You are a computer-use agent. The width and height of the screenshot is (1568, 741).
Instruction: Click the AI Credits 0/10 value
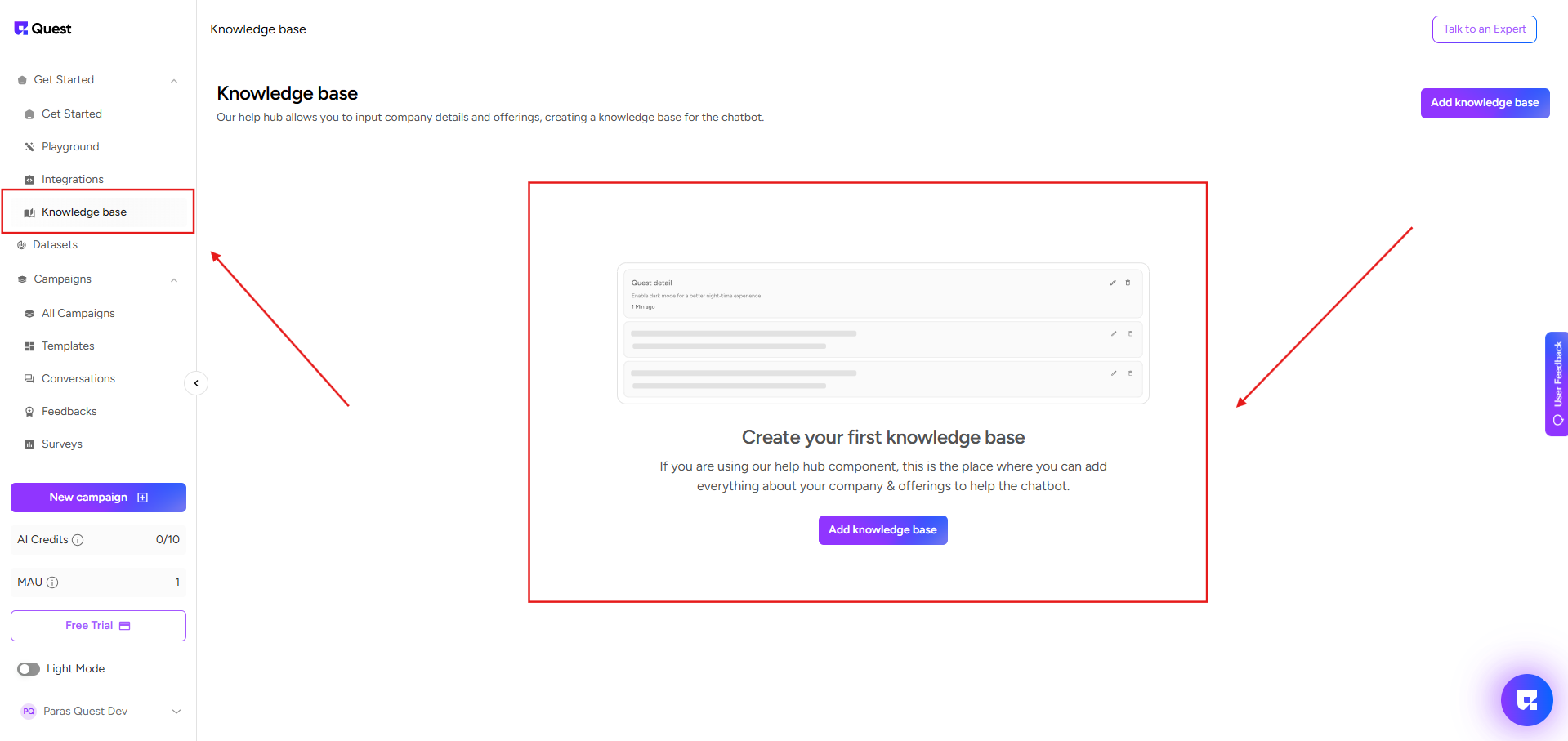tap(168, 540)
